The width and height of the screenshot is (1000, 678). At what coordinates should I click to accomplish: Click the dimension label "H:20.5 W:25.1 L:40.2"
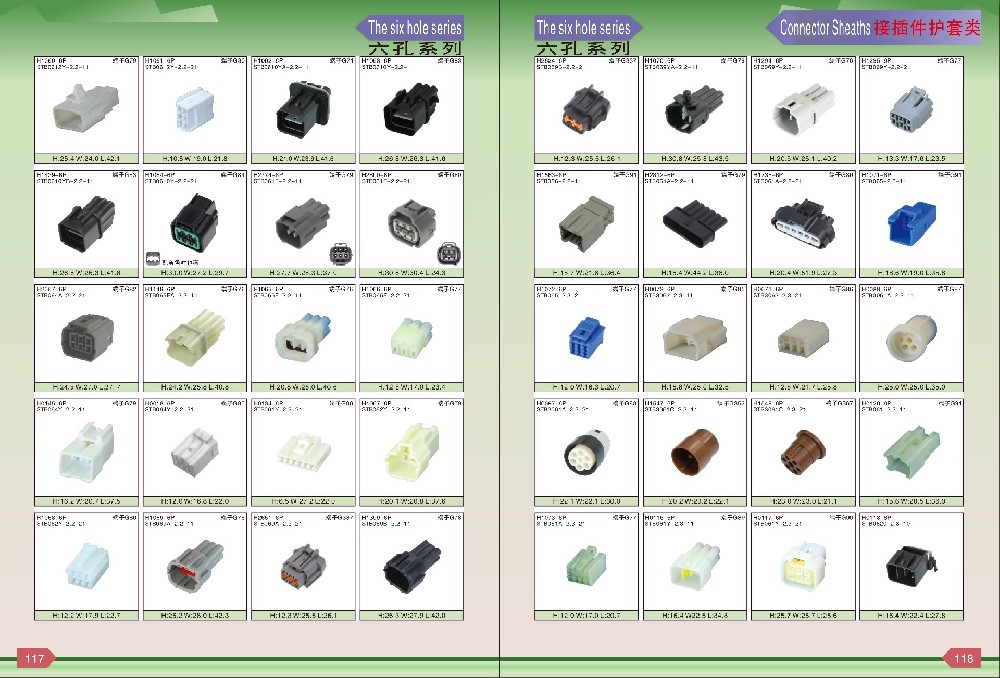tap(803, 158)
